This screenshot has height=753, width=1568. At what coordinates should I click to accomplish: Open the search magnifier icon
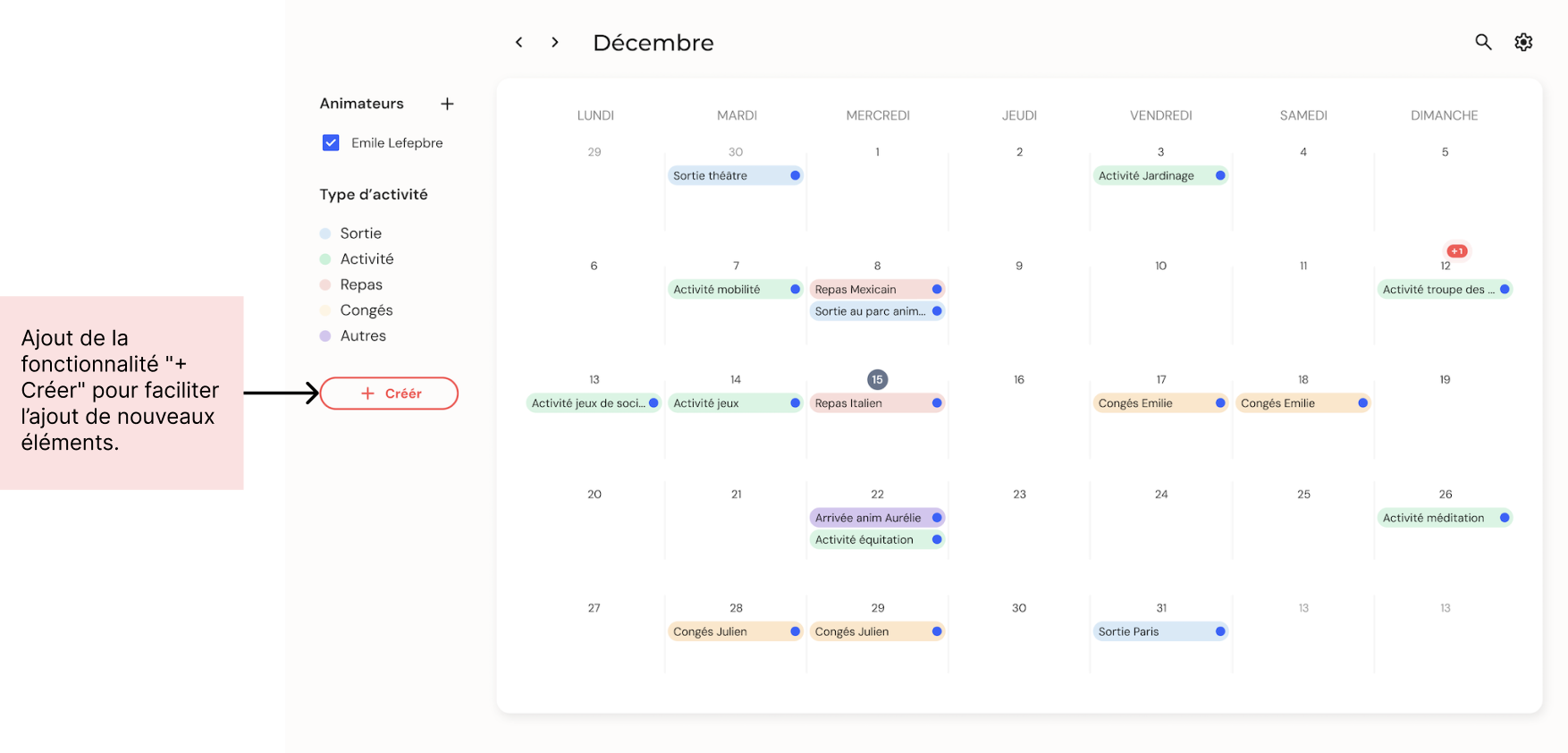coord(1483,42)
